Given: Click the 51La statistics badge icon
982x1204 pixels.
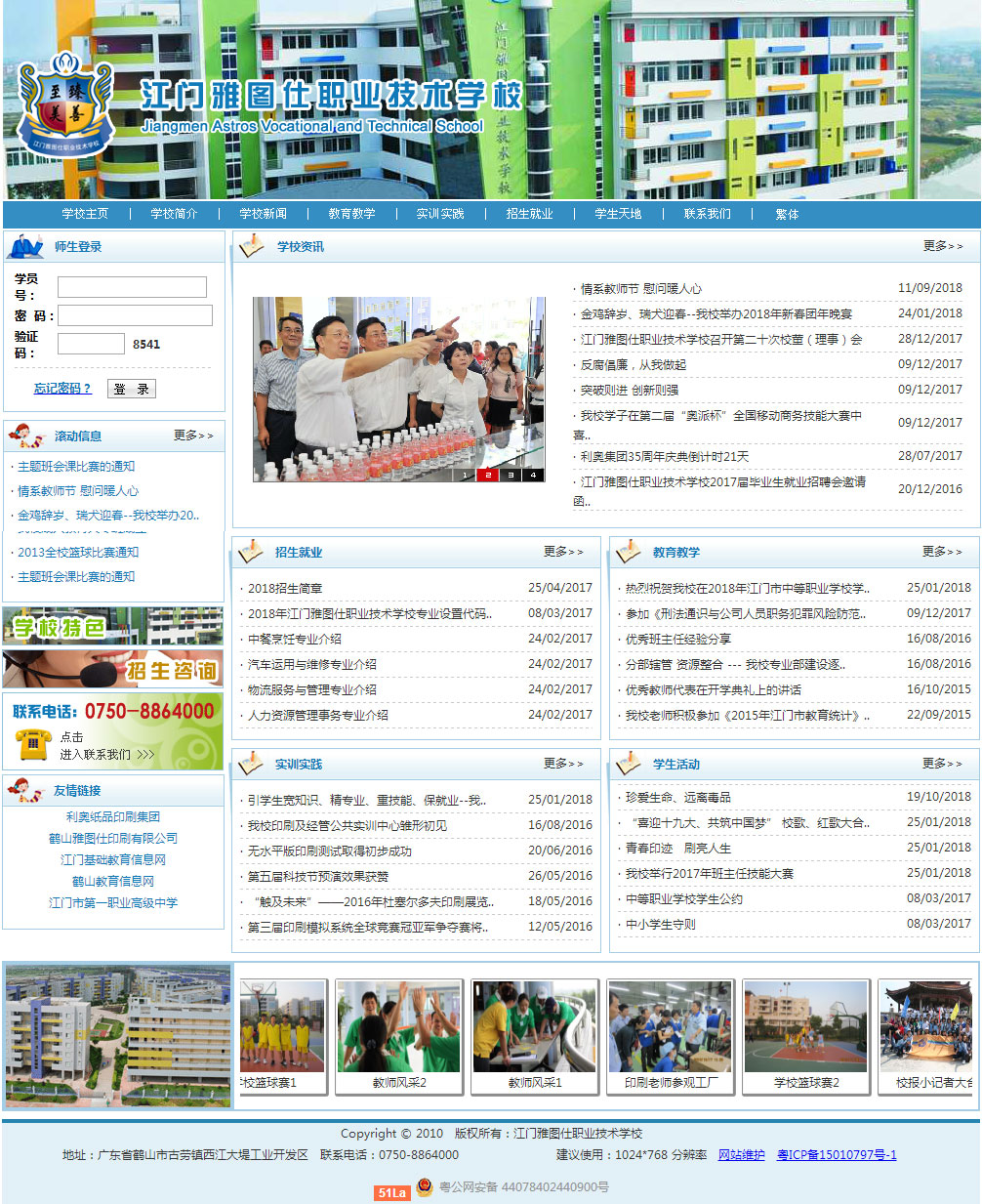Looking at the screenshot, I should [x=391, y=1192].
